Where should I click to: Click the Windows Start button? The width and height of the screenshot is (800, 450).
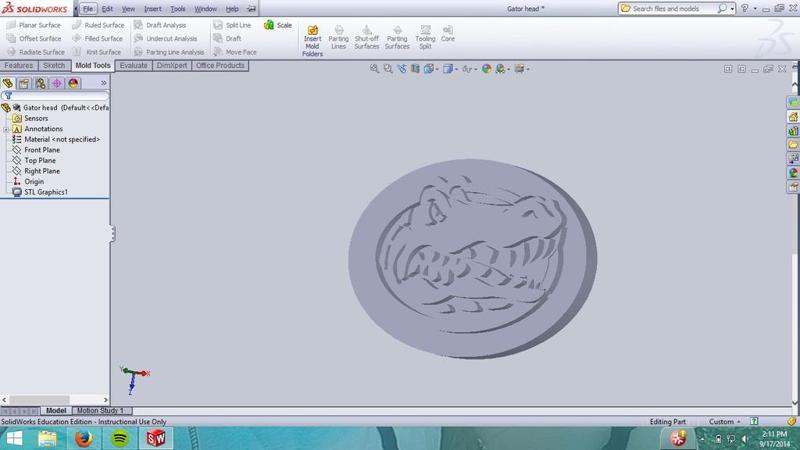click(14, 438)
